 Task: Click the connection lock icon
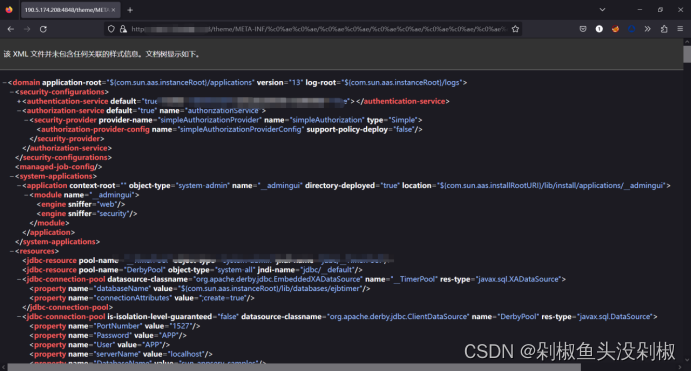click(x=123, y=29)
